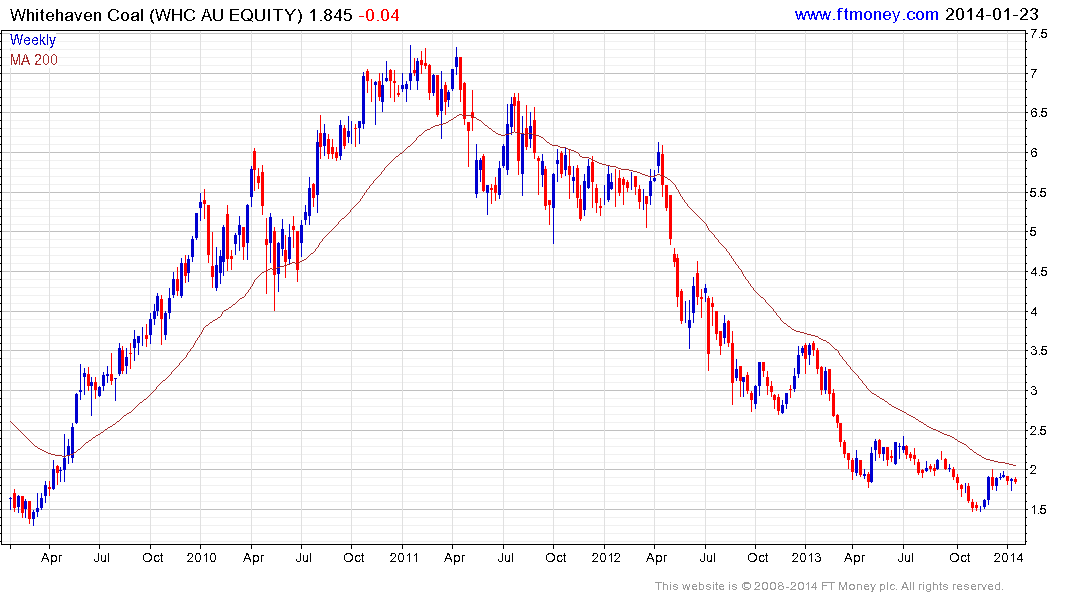This screenshot has width=1075, height=600.
Task: Click the 1.5 price axis label
Action: 1039,509
